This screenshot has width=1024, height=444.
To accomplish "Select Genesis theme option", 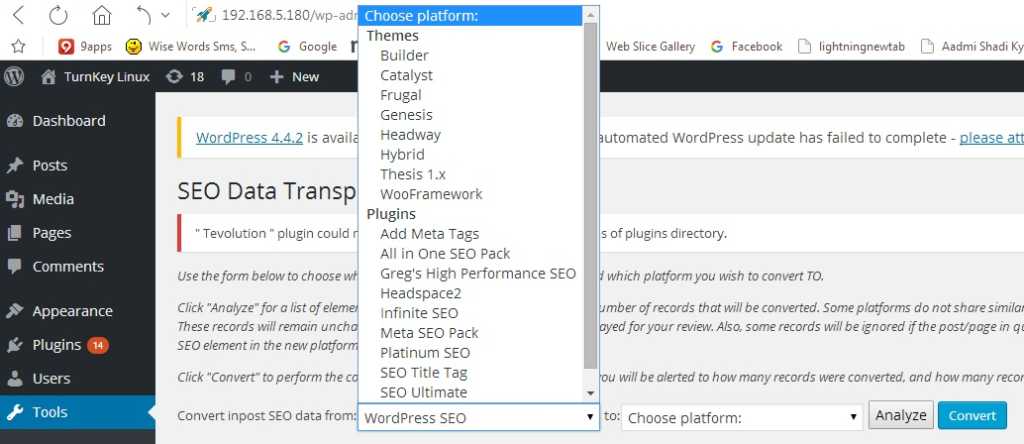I will [470, 115].
